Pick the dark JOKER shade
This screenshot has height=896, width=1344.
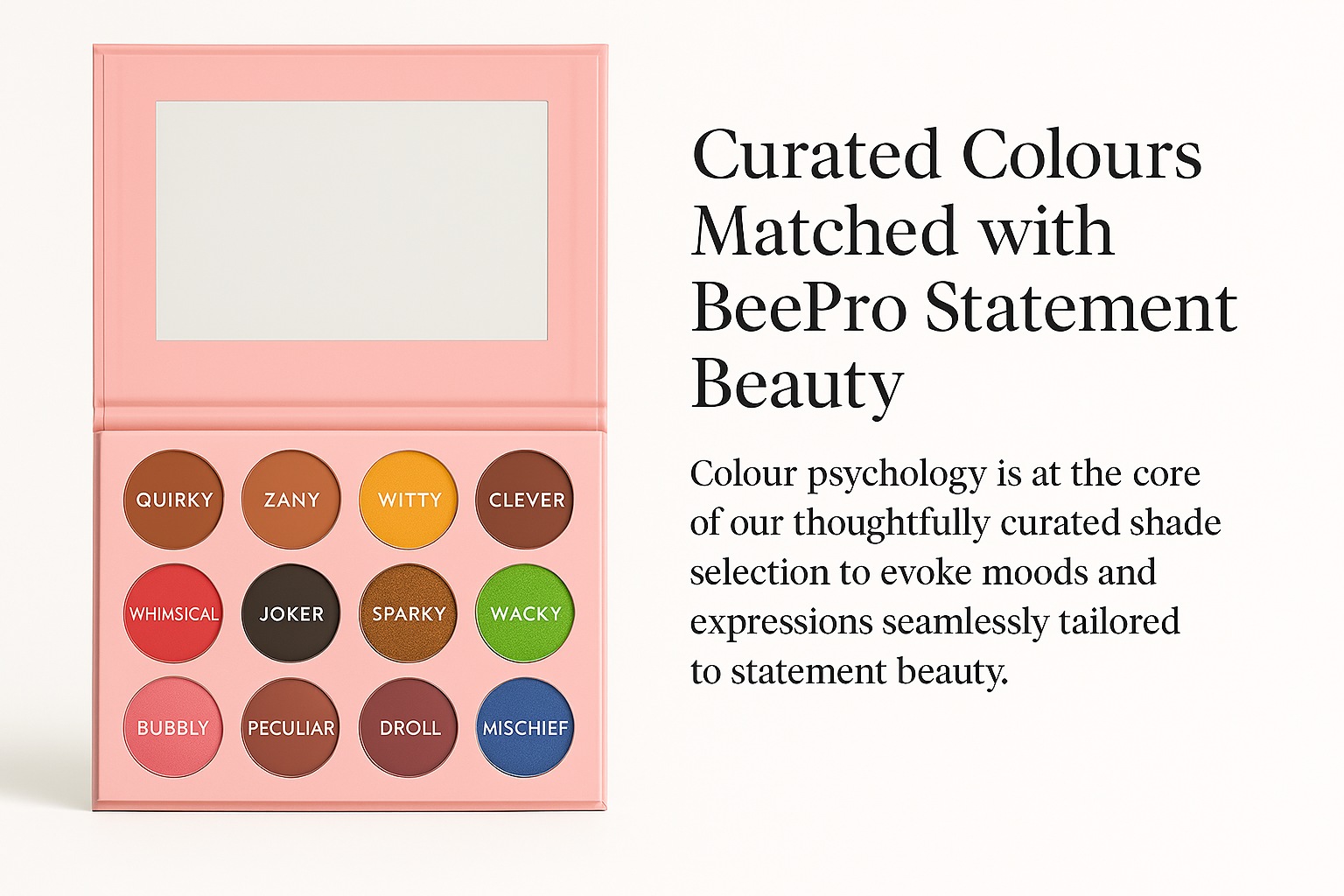tap(291, 613)
